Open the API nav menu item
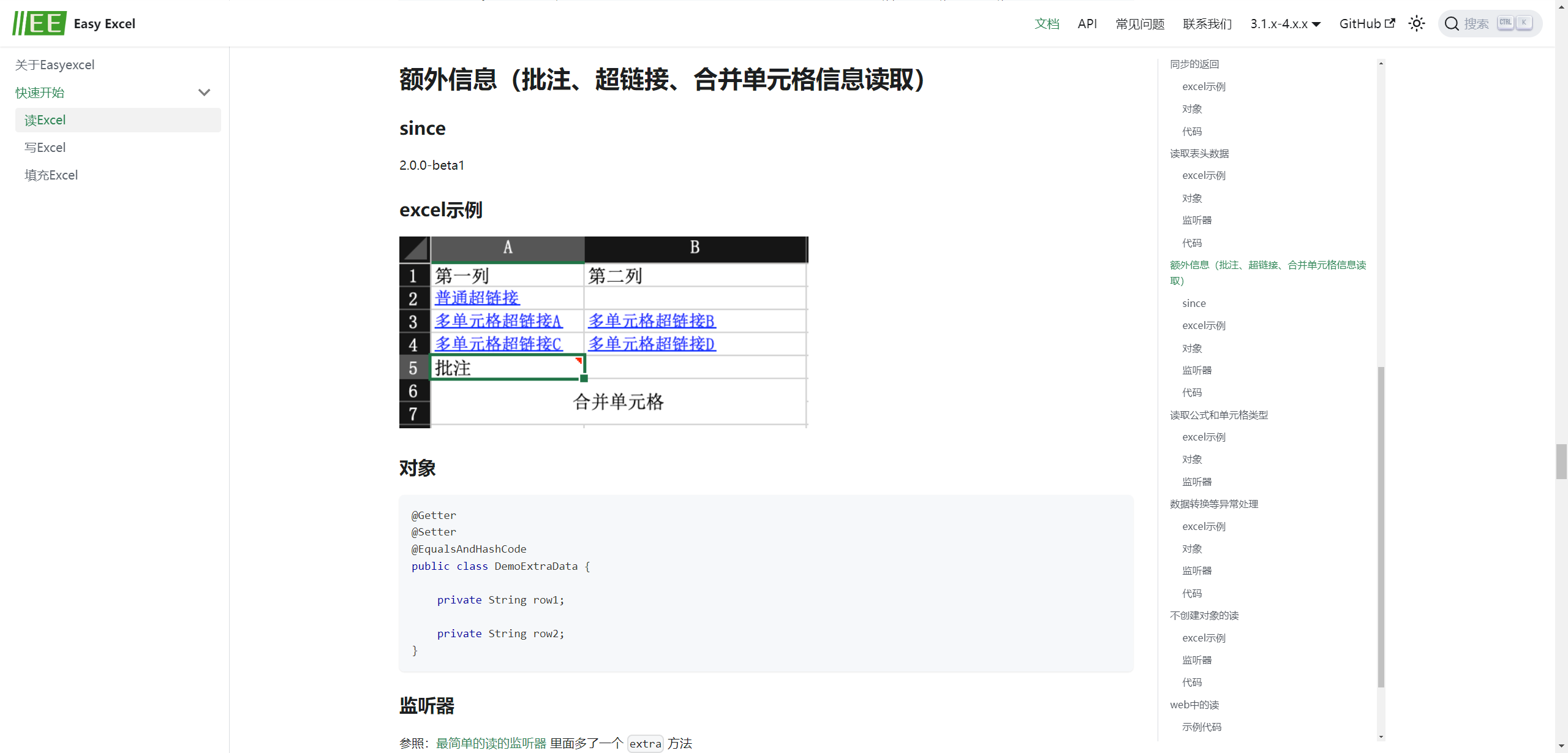The image size is (1568, 753). point(1087,23)
